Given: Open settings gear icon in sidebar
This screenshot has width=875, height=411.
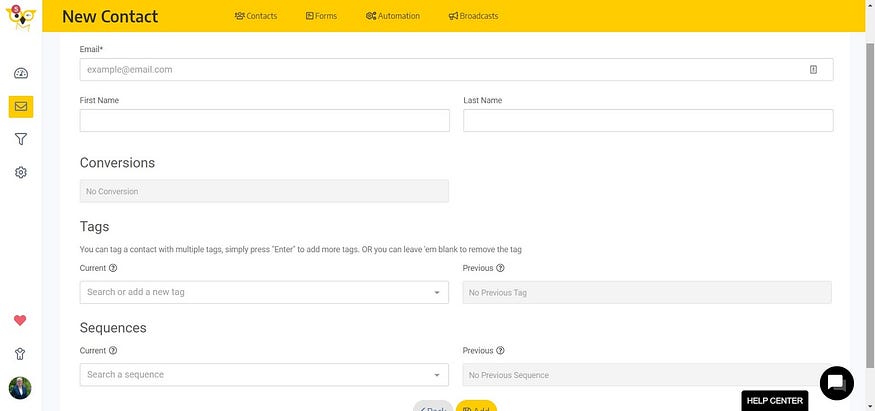Looking at the screenshot, I should (21, 172).
